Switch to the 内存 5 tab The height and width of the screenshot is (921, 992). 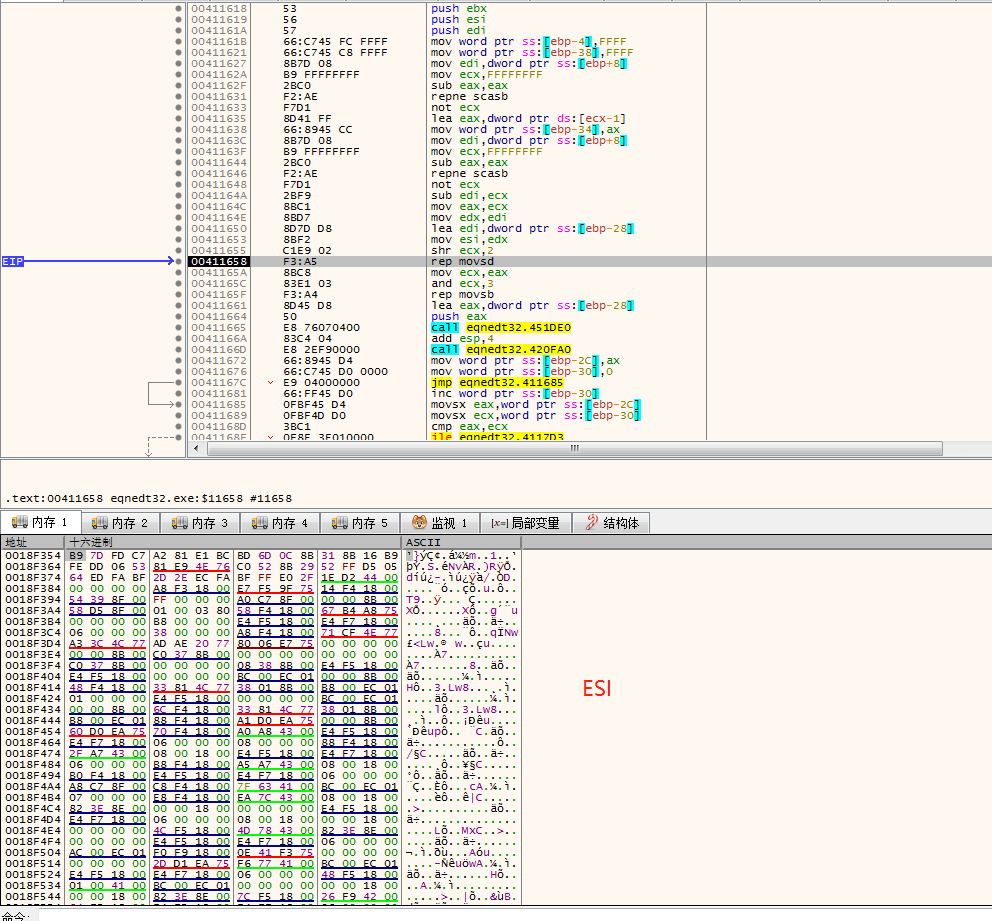coord(360,523)
